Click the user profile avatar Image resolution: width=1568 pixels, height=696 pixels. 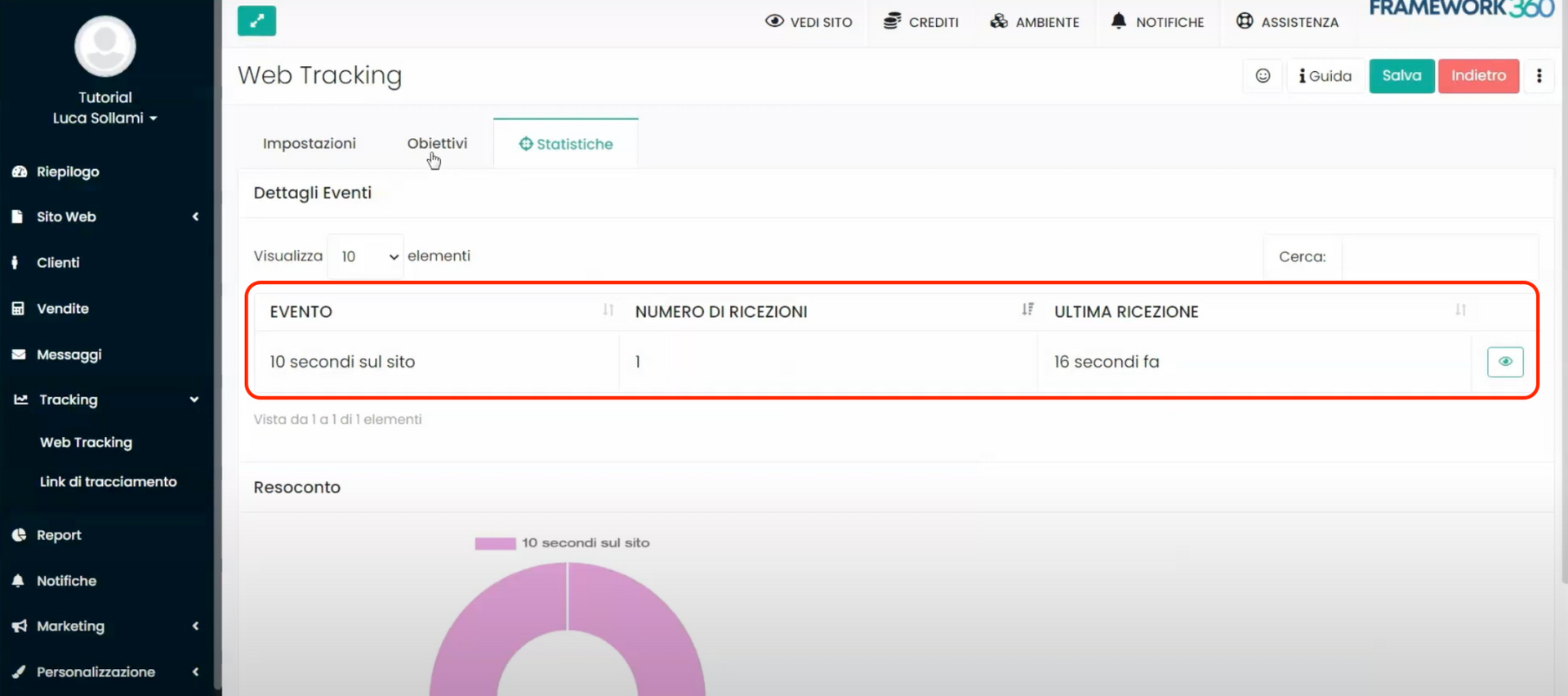click(x=105, y=47)
